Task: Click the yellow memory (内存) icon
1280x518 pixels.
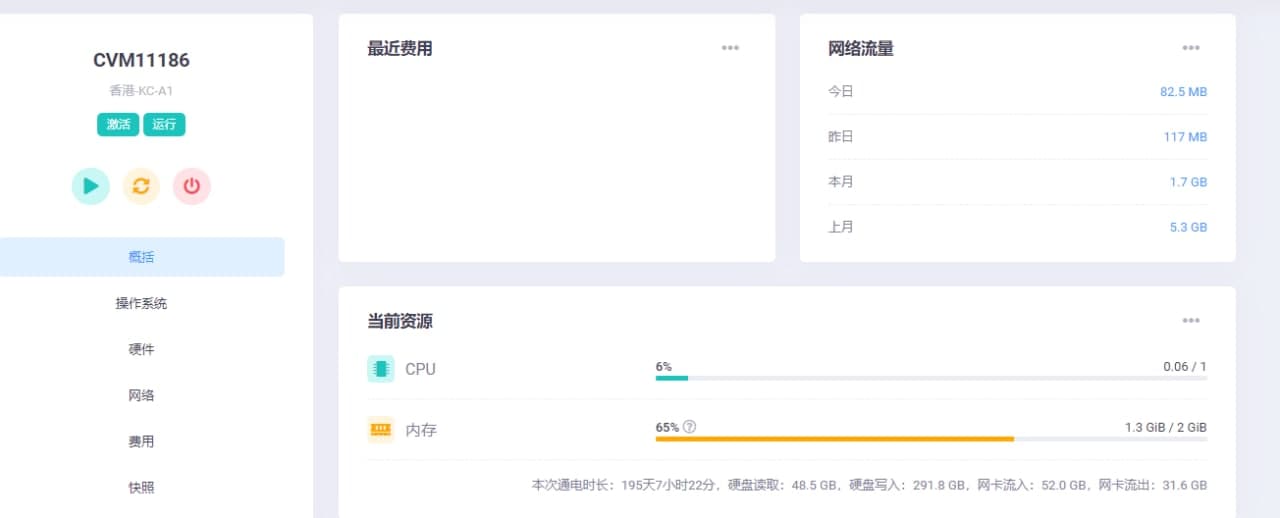Action: tap(381, 430)
